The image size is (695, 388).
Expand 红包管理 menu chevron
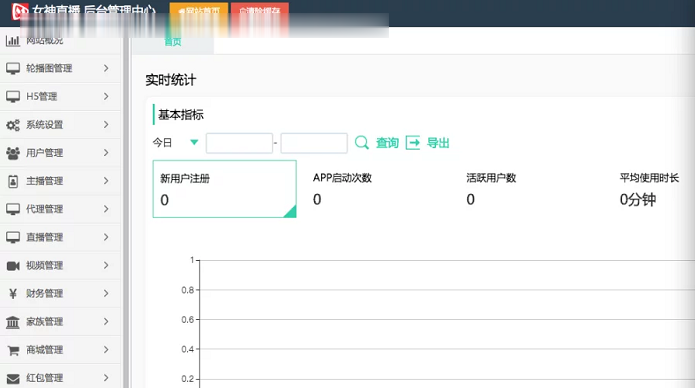tap(106, 378)
